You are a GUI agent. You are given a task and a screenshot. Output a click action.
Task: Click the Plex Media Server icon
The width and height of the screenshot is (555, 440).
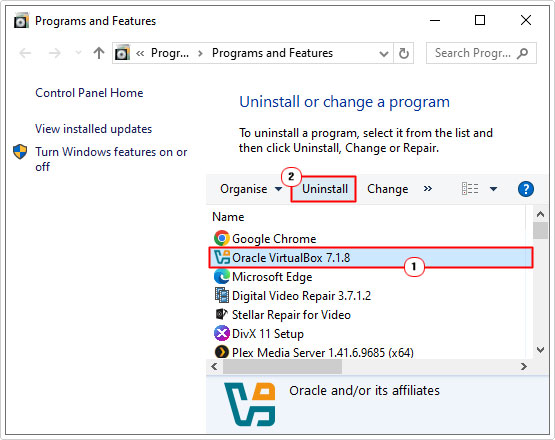click(x=222, y=352)
